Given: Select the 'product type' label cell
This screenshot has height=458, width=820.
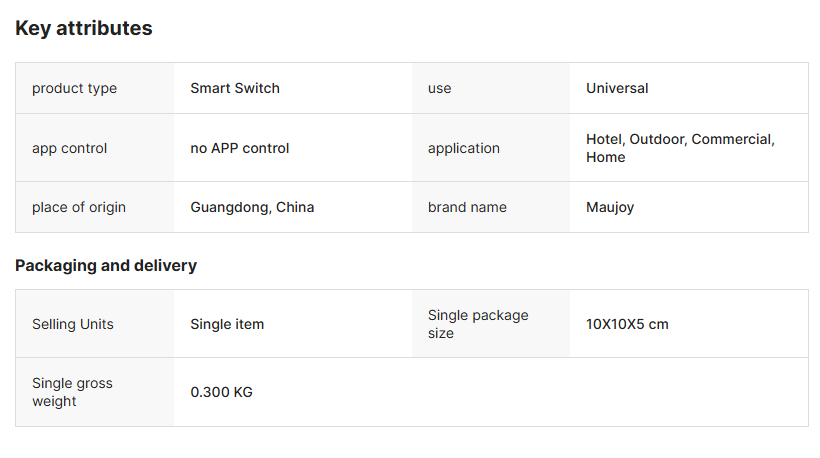Looking at the screenshot, I should [95, 88].
